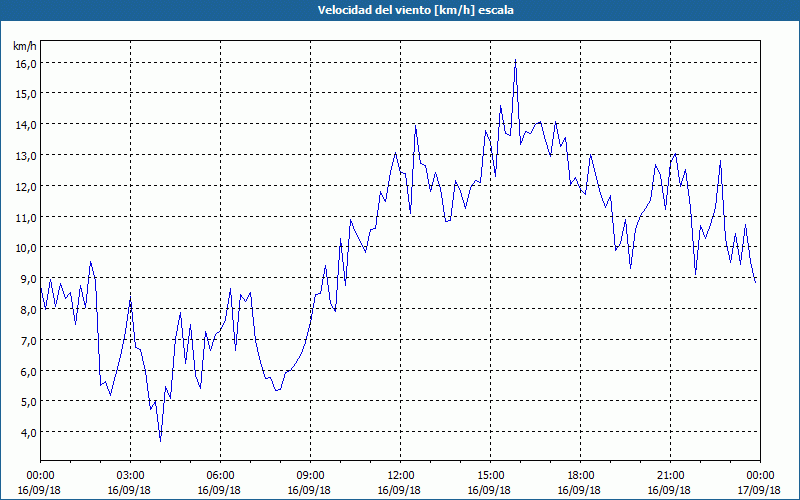
Task: Select the '8,0' y-axis label
Action: pyautogui.click(x=29, y=310)
